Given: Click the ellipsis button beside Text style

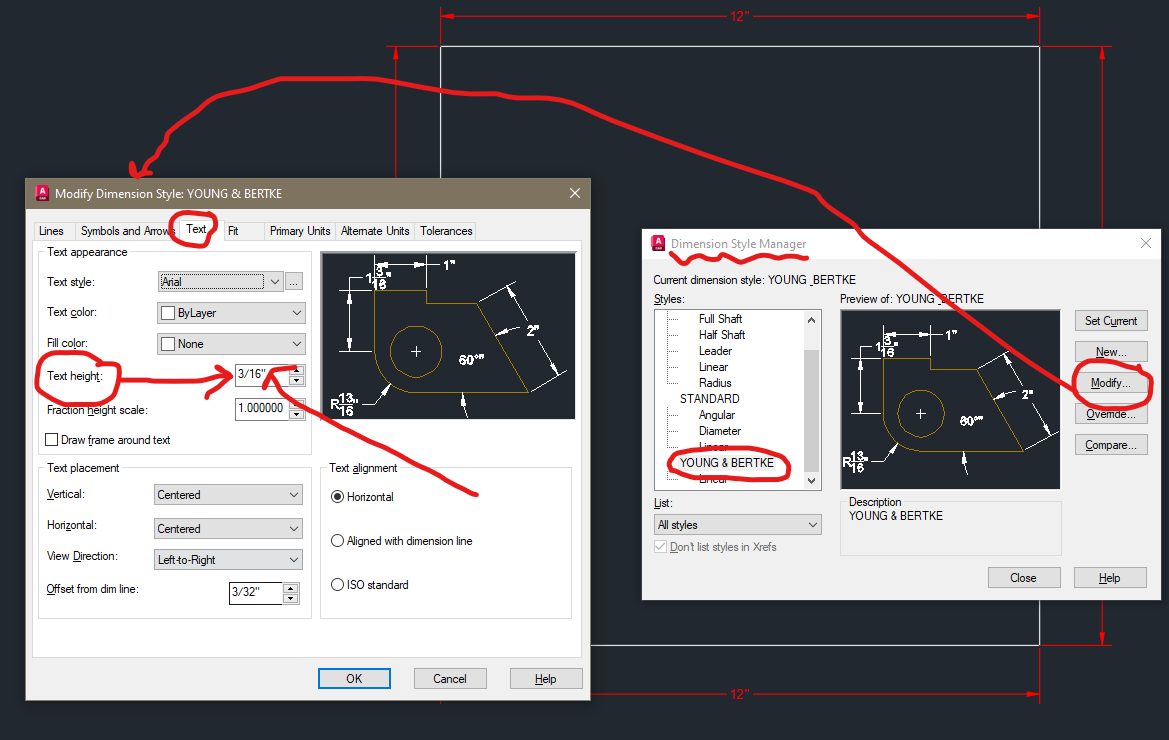Looking at the screenshot, I should click(x=294, y=282).
